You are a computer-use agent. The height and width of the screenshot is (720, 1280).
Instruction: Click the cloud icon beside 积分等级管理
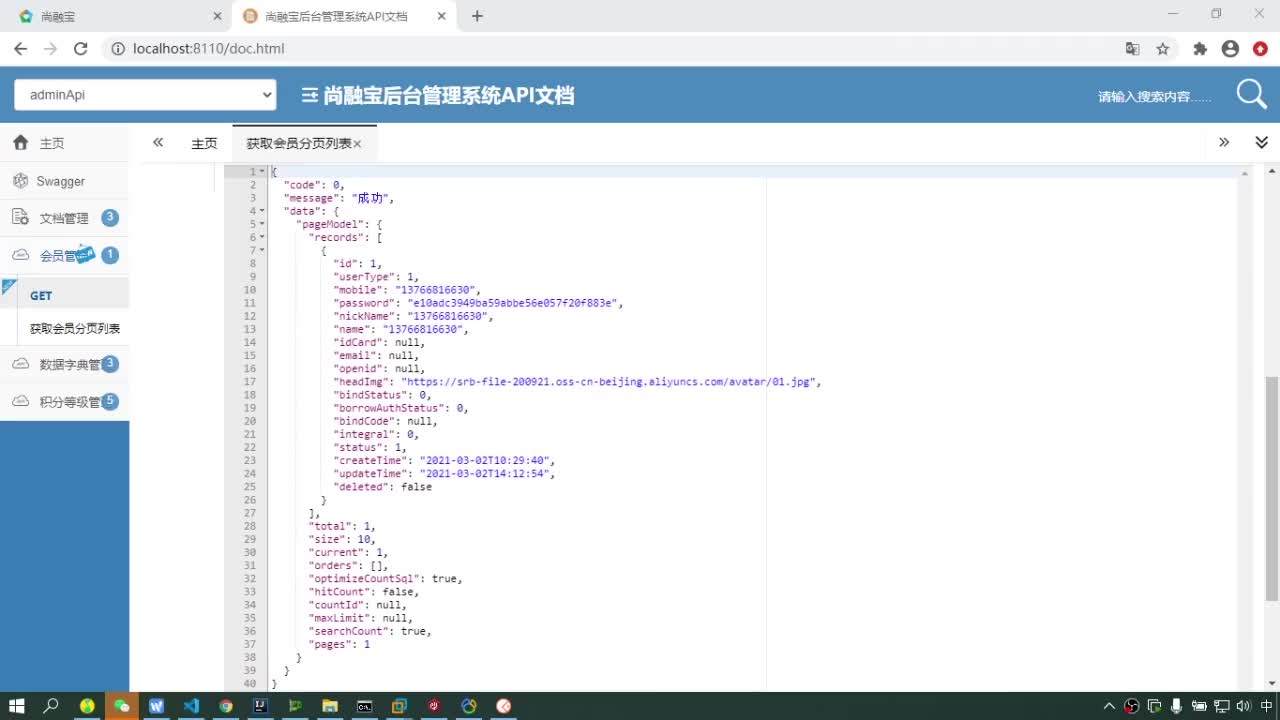point(20,401)
